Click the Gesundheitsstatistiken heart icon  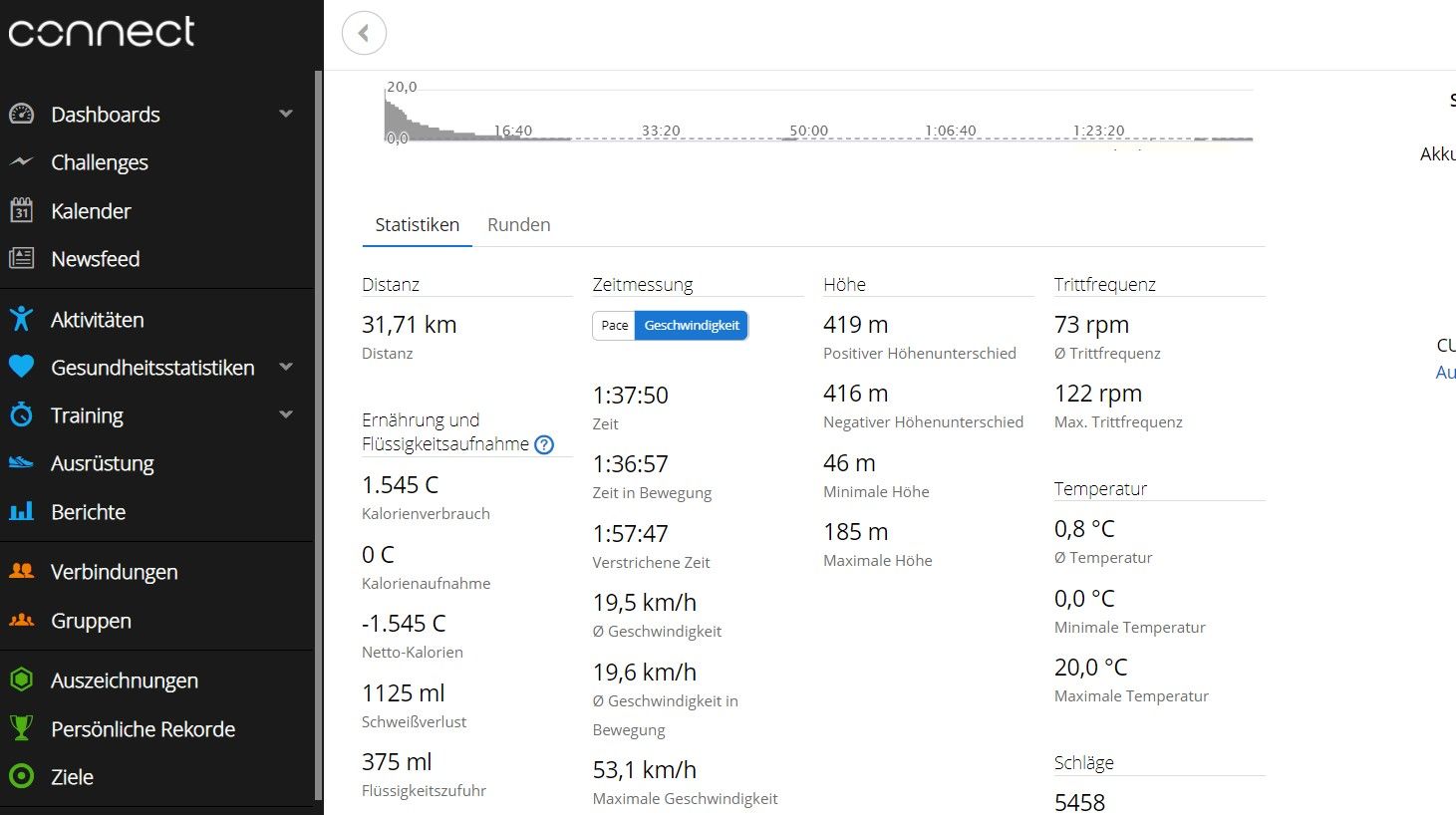click(x=21, y=367)
